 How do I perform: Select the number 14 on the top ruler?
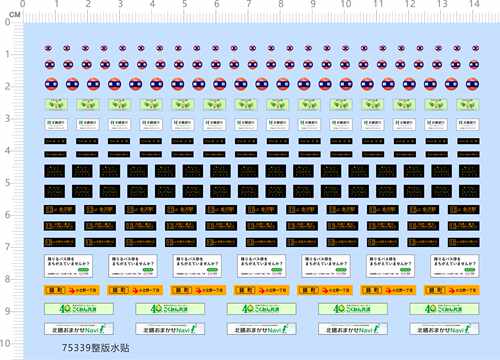coord(474,4)
